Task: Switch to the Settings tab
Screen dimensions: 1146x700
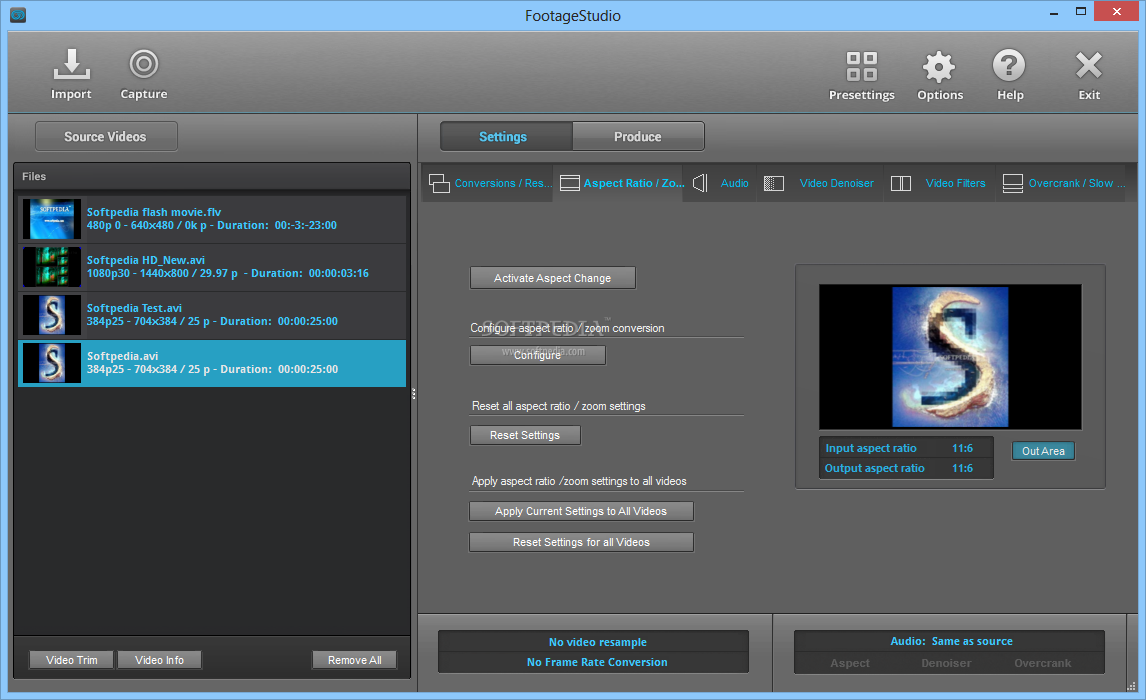Action: [506, 137]
